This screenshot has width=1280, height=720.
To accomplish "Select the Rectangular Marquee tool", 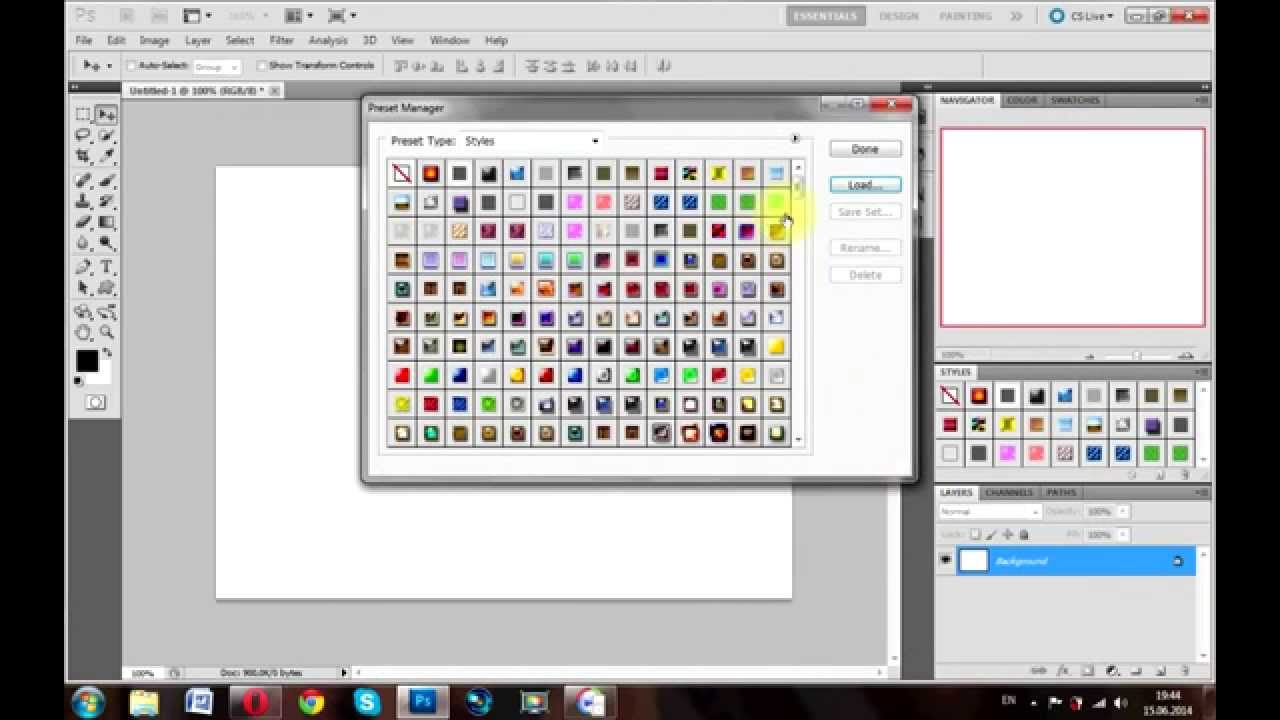I will [x=83, y=114].
